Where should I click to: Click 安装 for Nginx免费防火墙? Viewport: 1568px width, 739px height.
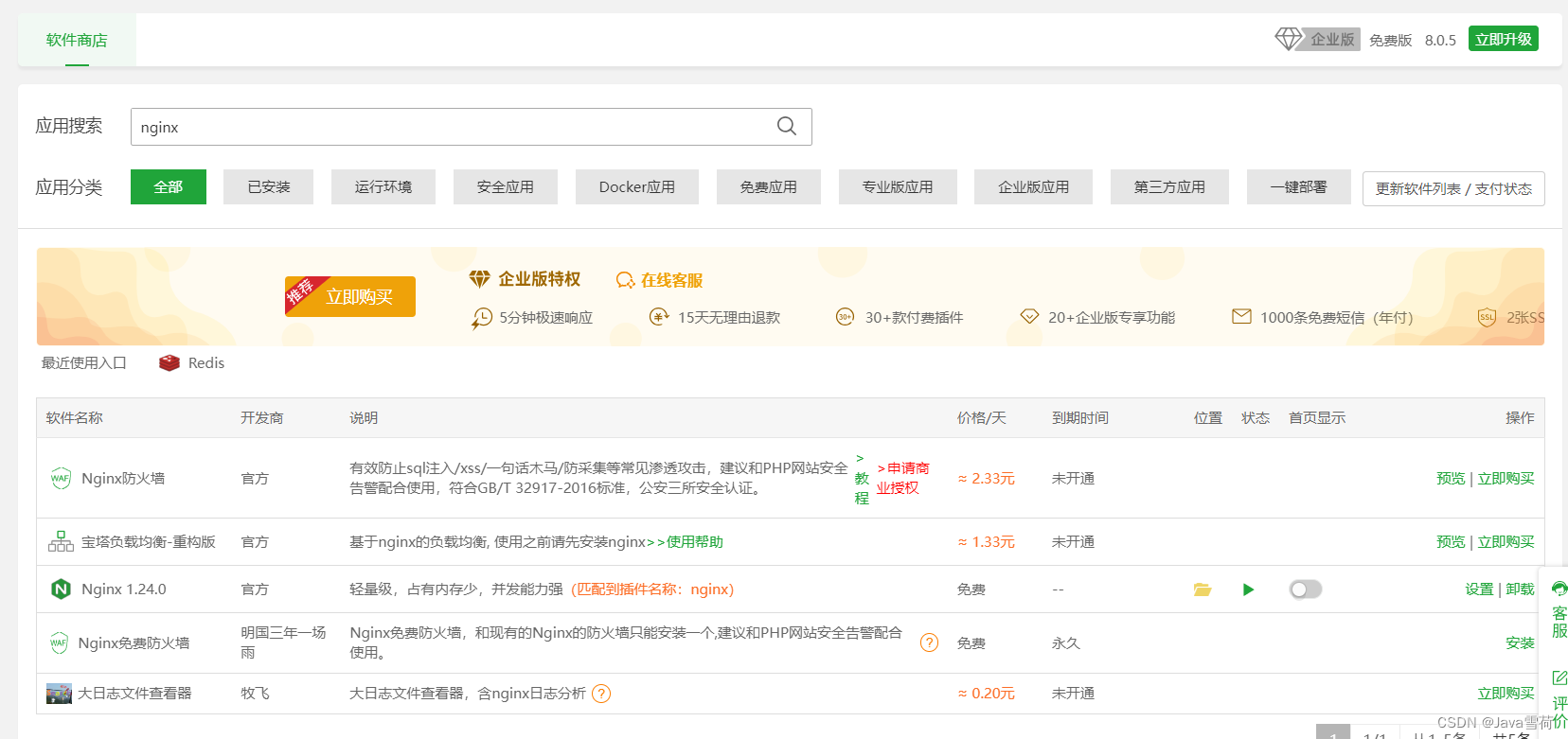1520,642
